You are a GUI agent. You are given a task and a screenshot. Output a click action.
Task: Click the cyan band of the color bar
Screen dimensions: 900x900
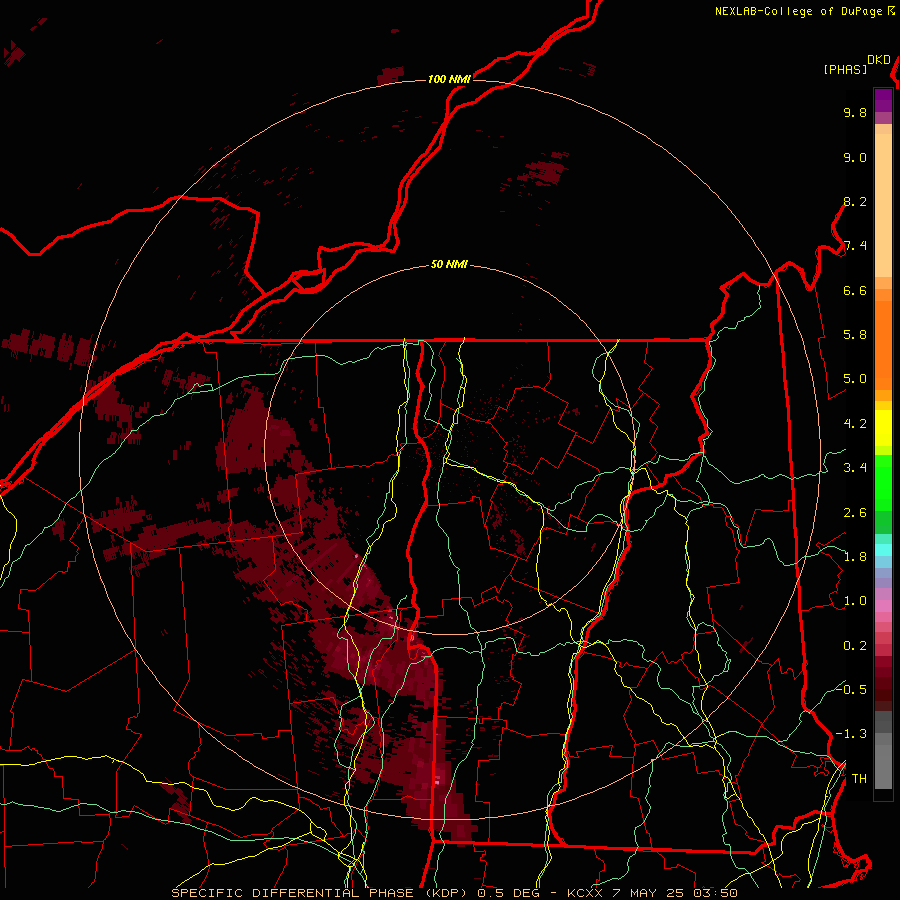tap(883, 550)
